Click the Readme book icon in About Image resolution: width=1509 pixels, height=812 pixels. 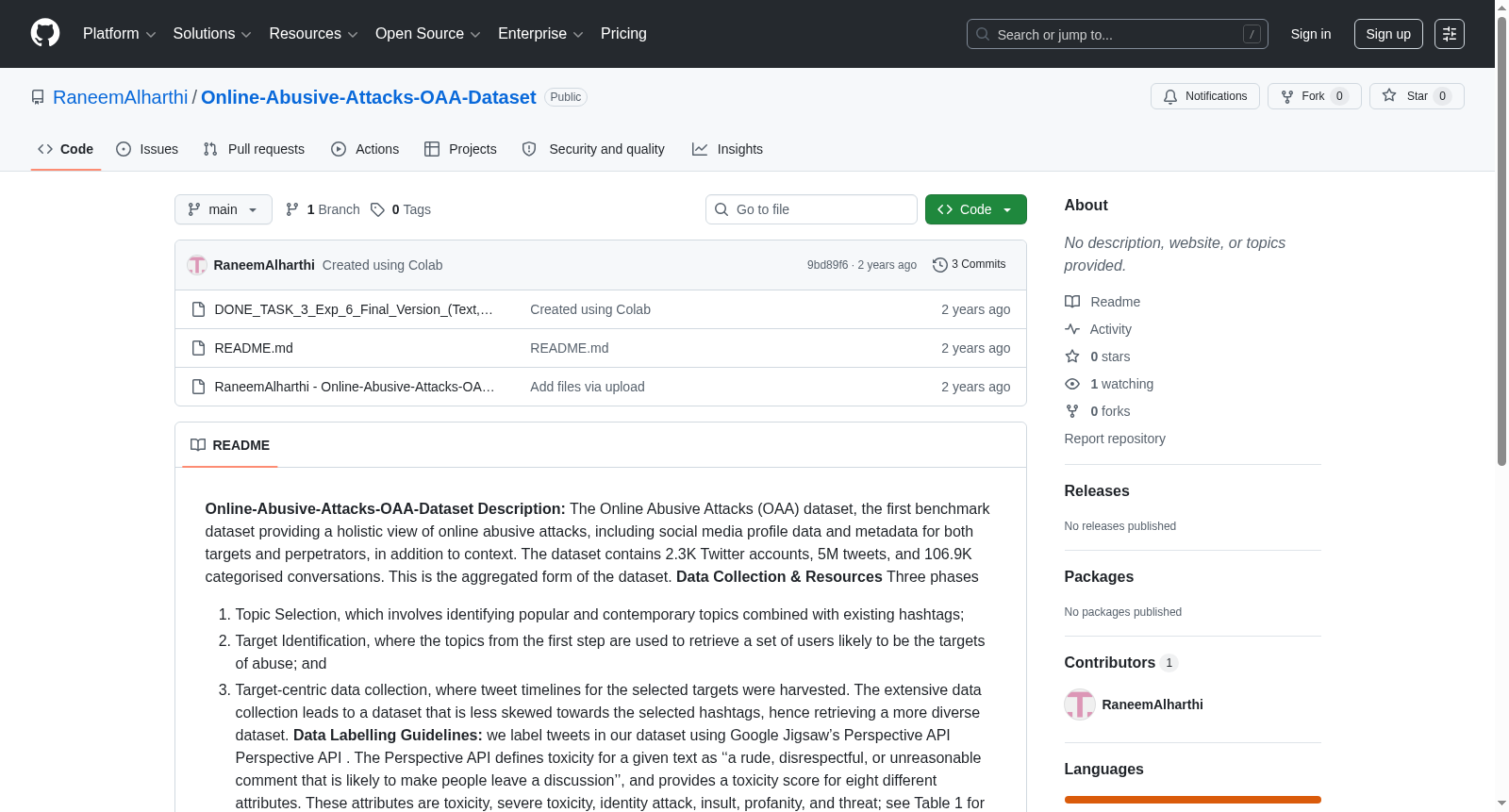[x=1072, y=302]
